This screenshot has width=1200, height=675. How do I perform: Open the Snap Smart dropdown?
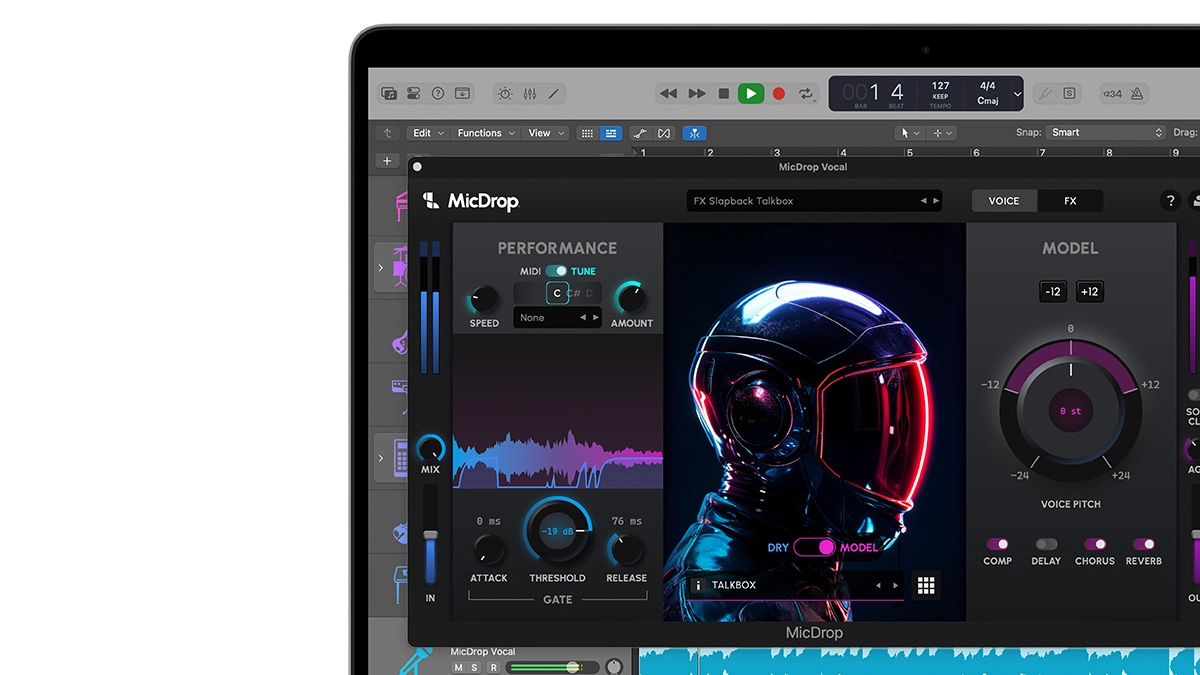(1106, 133)
